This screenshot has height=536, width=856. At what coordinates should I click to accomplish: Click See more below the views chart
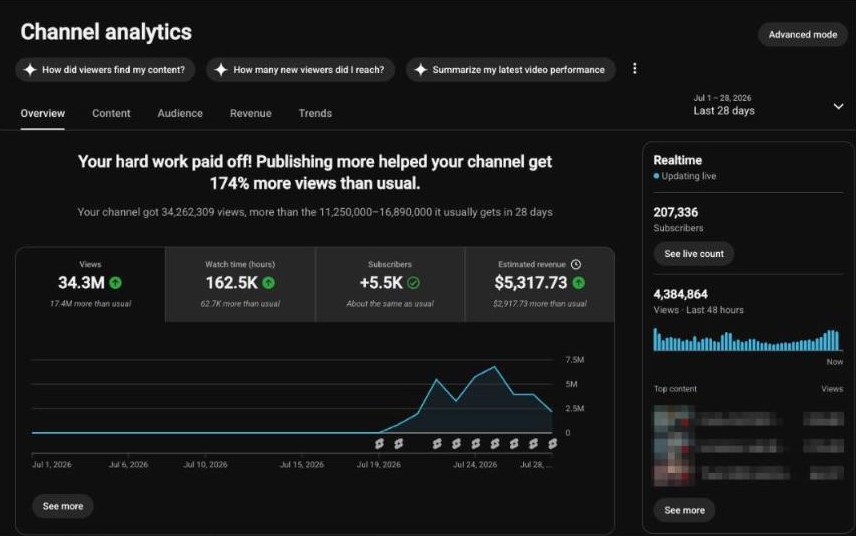(63, 507)
